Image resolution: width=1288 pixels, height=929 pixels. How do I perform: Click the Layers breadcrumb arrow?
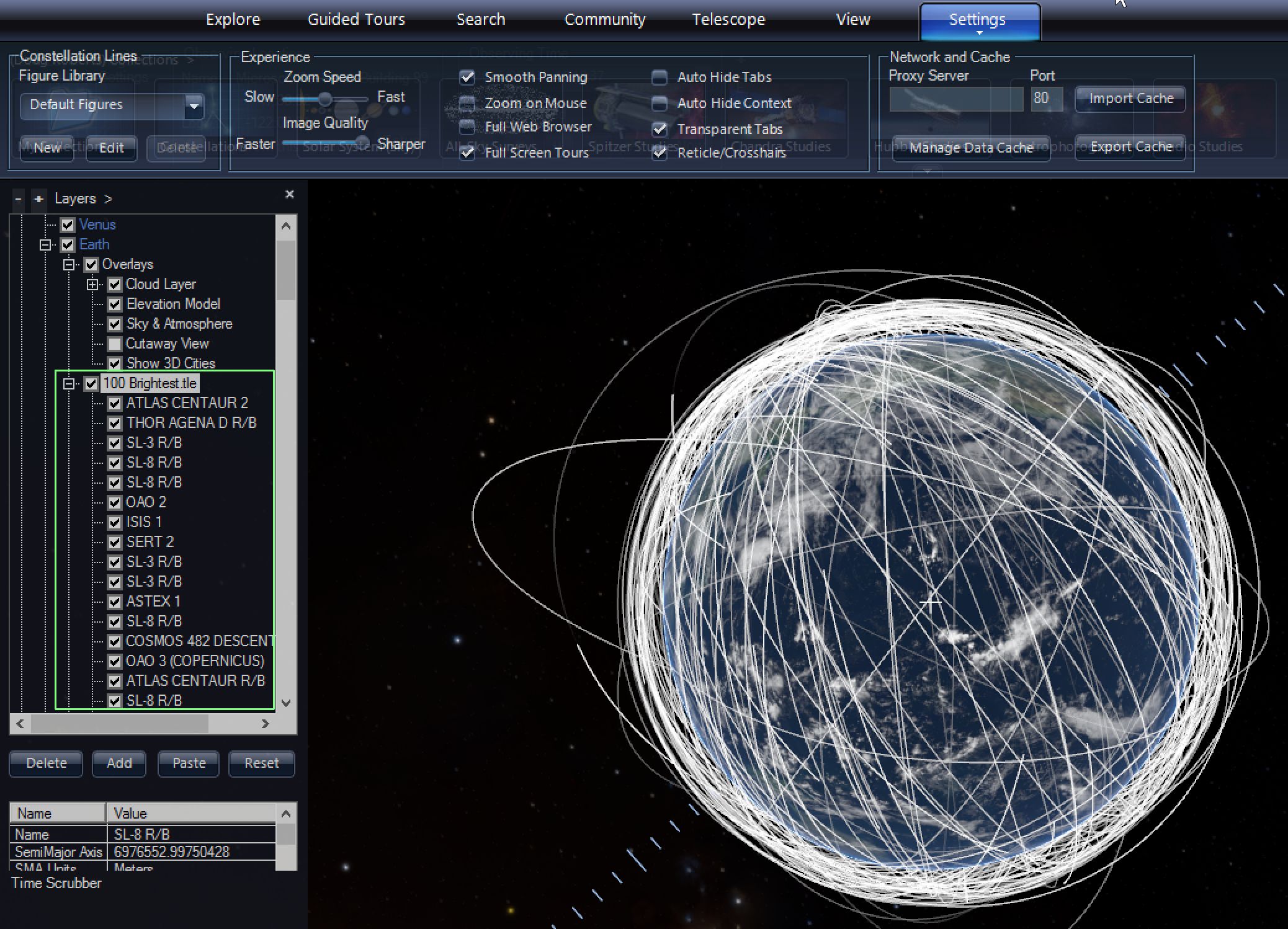point(108,199)
